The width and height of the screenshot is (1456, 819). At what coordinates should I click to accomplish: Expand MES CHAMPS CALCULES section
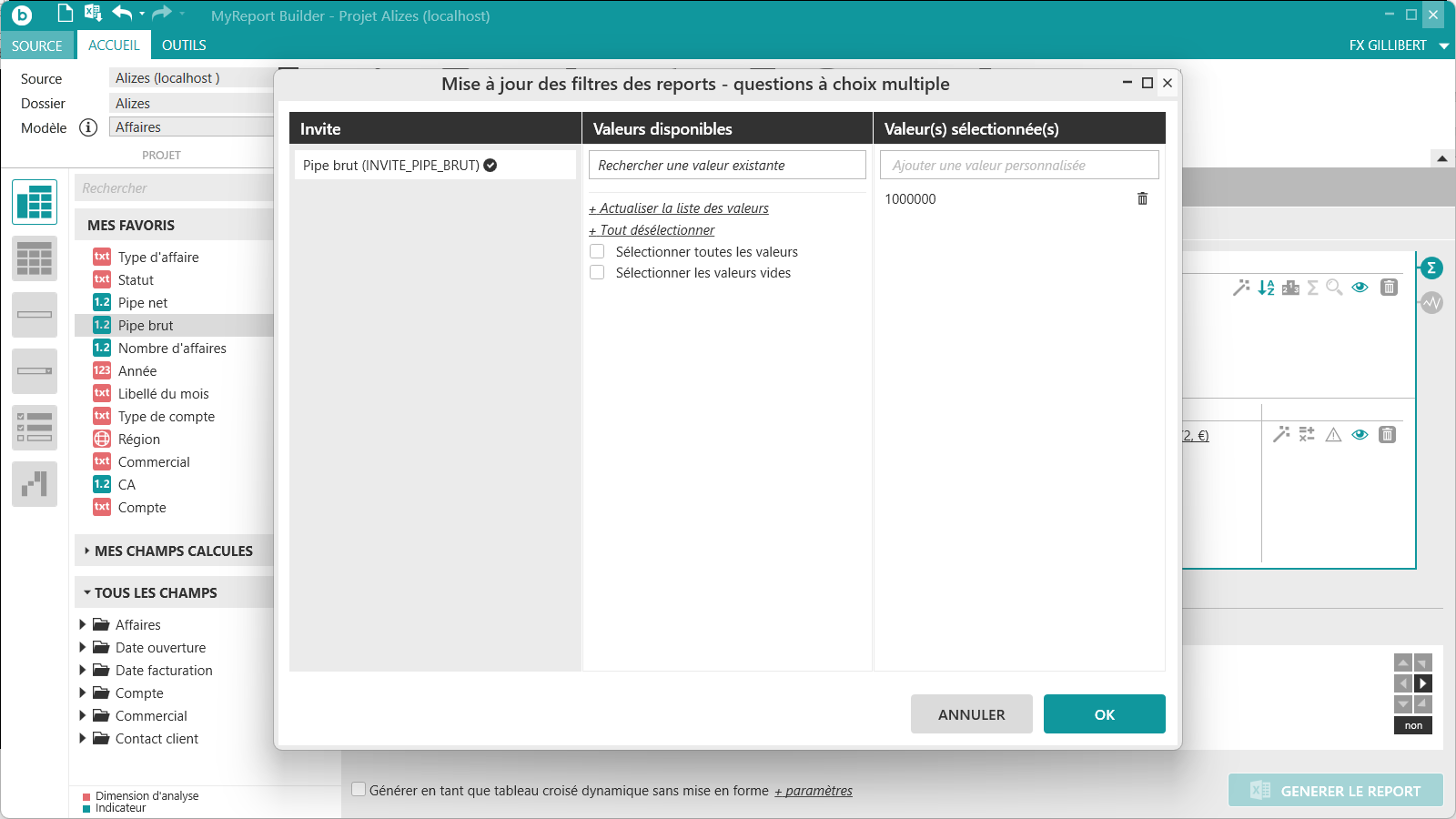pyautogui.click(x=86, y=551)
